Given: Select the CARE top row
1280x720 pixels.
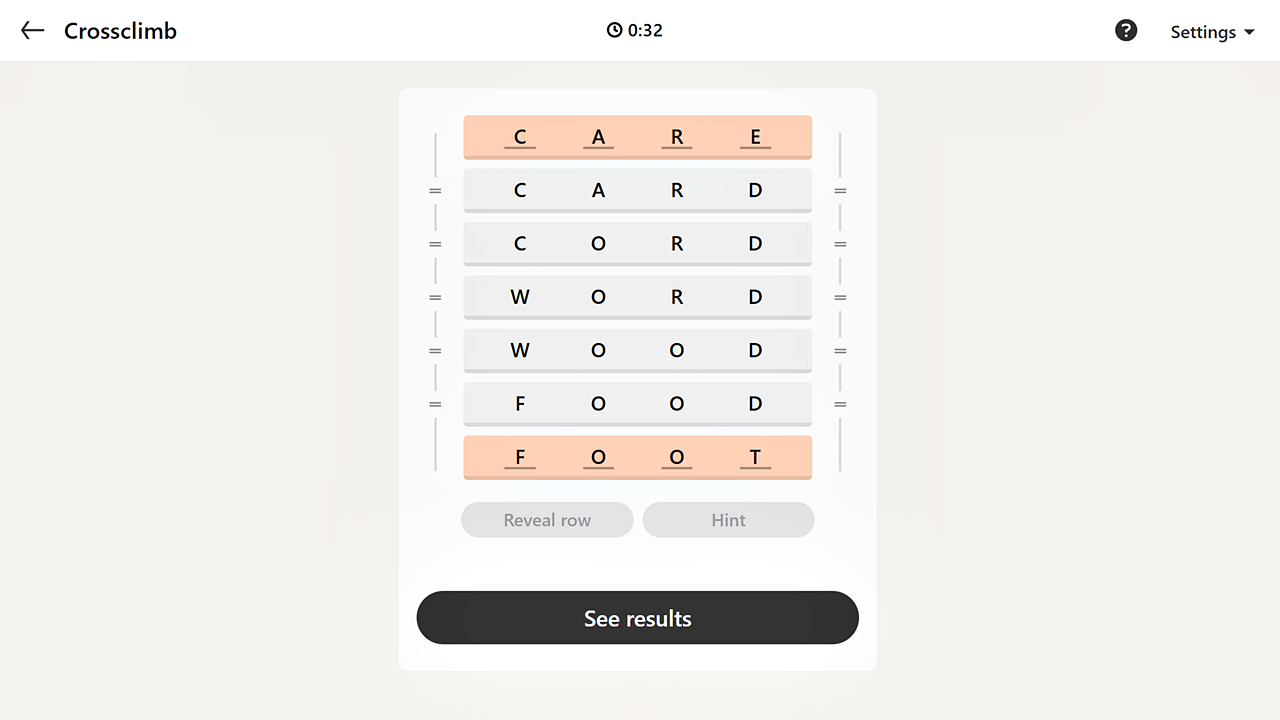Looking at the screenshot, I should click(x=637, y=137).
